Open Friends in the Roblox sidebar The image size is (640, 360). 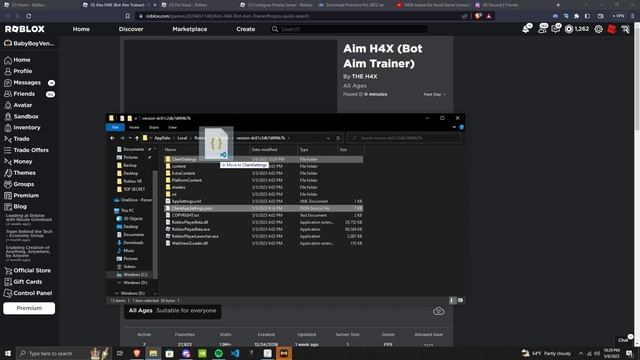20,94
